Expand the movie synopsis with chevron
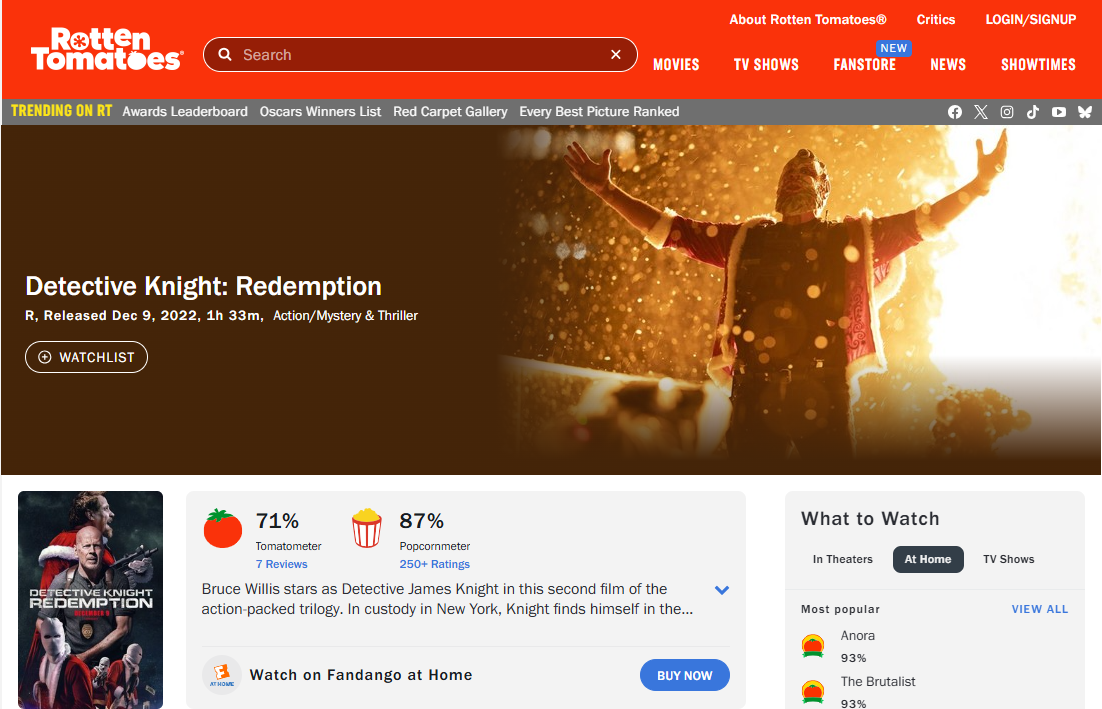Image resolution: width=1102 pixels, height=709 pixels. click(722, 590)
